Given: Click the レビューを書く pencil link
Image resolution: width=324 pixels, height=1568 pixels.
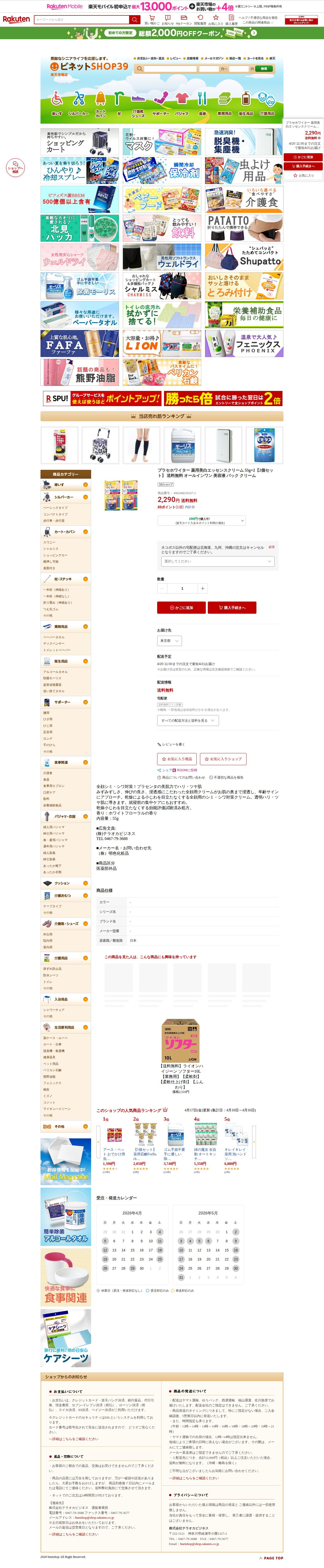Looking at the screenshot, I should (x=171, y=744).
